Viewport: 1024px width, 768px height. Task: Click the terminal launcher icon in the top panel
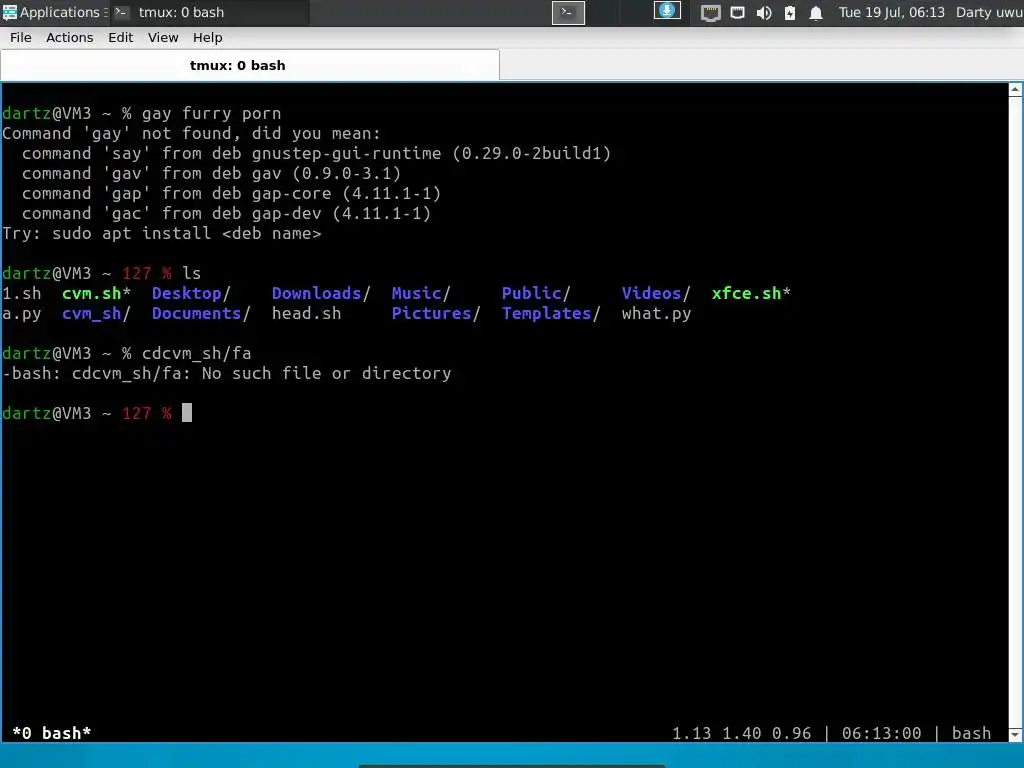pos(568,12)
